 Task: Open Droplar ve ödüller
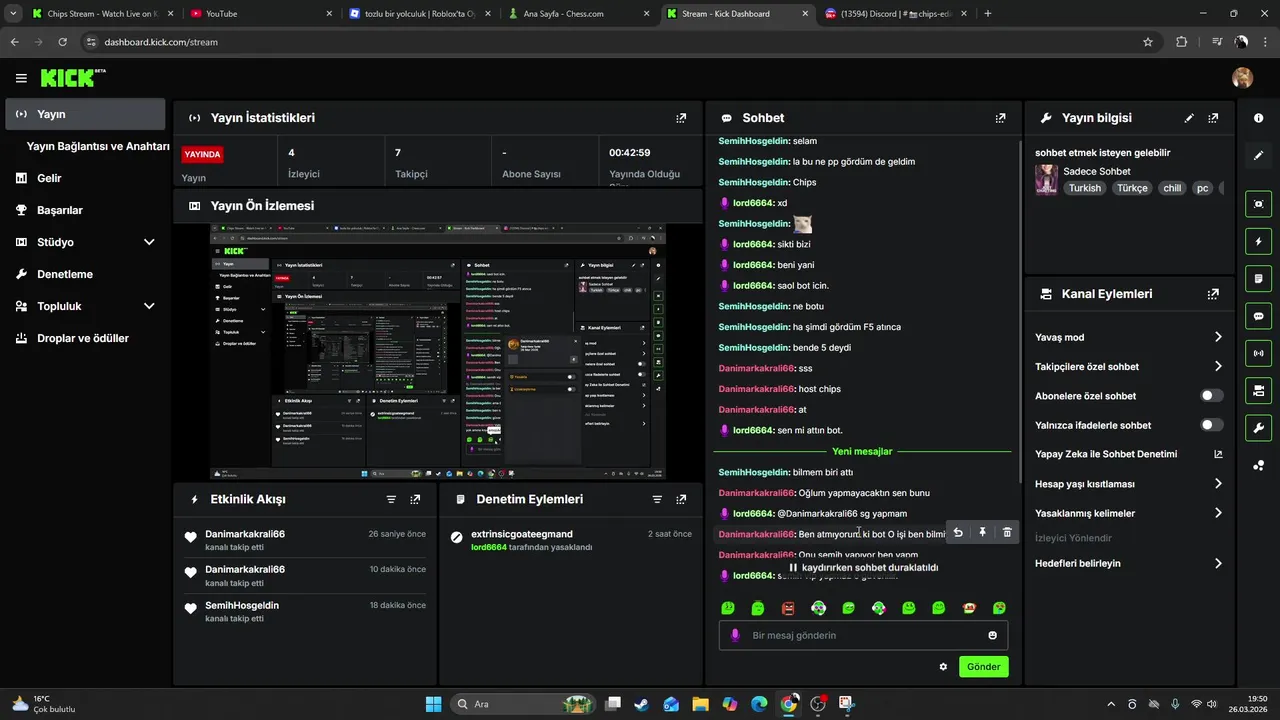[x=85, y=338]
